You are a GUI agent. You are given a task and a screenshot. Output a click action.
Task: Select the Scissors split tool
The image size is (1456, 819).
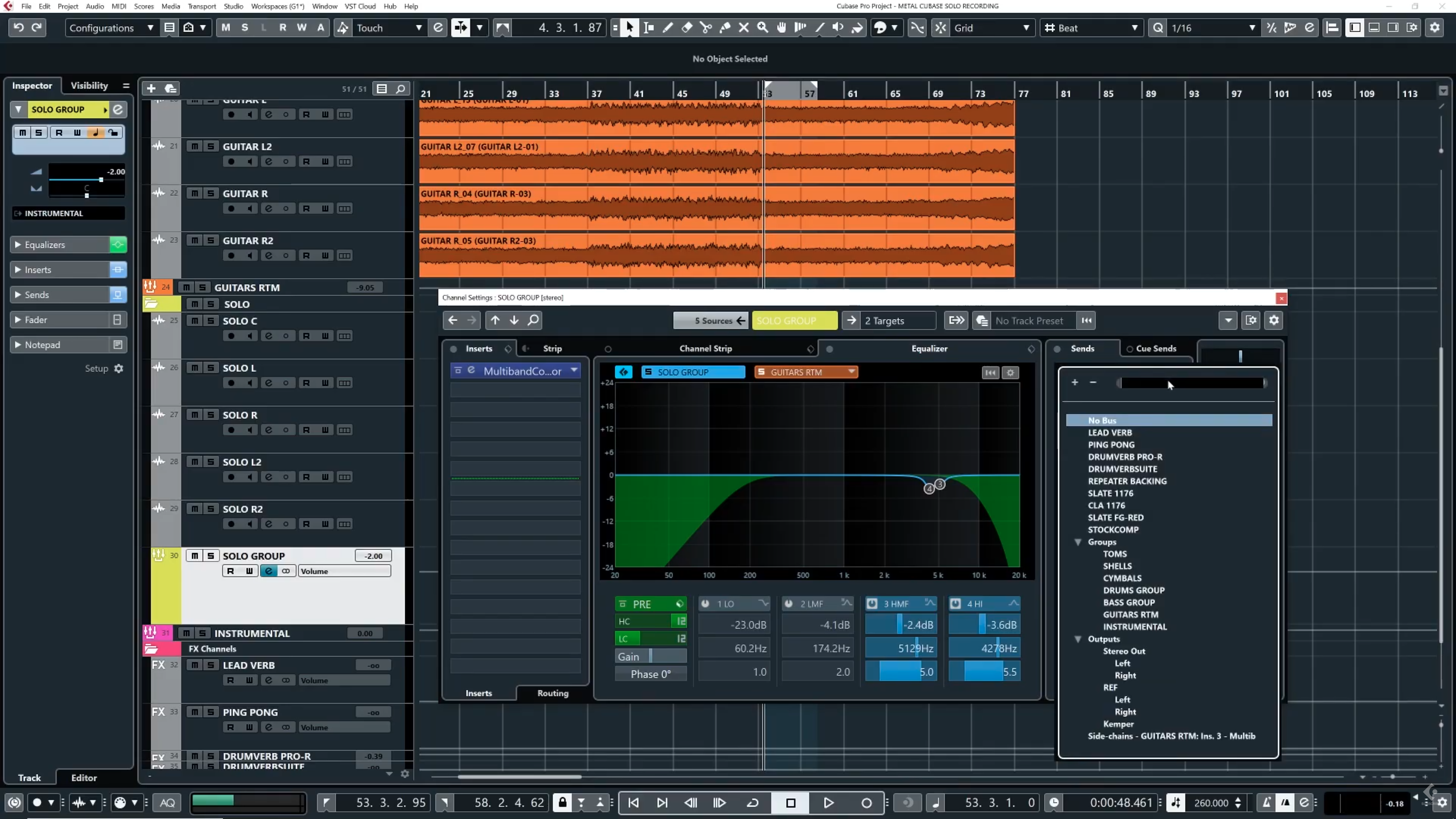click(705, 28)
